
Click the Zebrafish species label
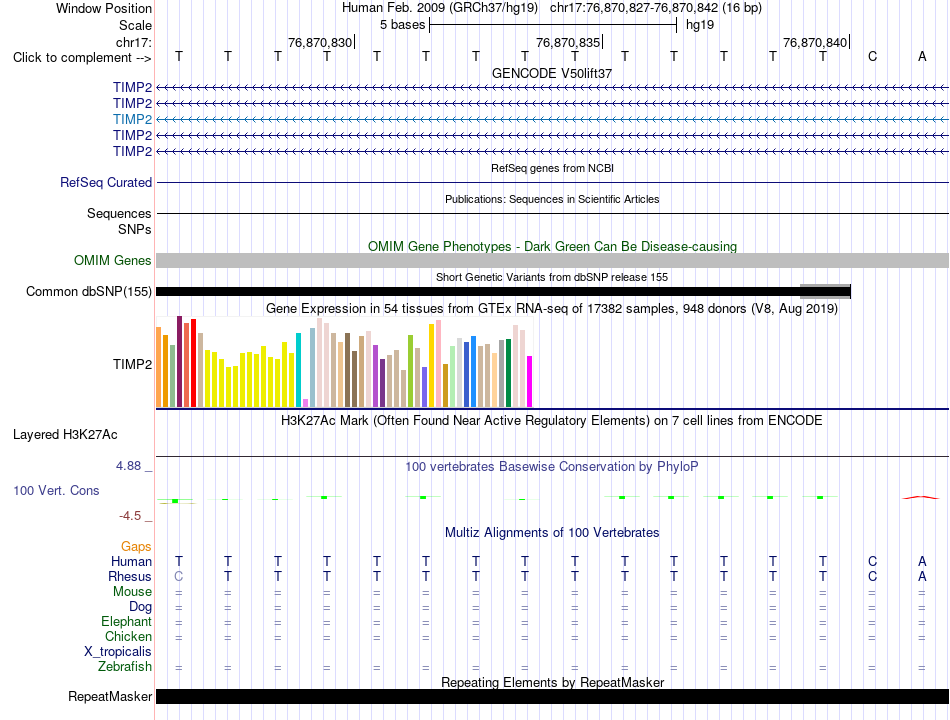125,667
